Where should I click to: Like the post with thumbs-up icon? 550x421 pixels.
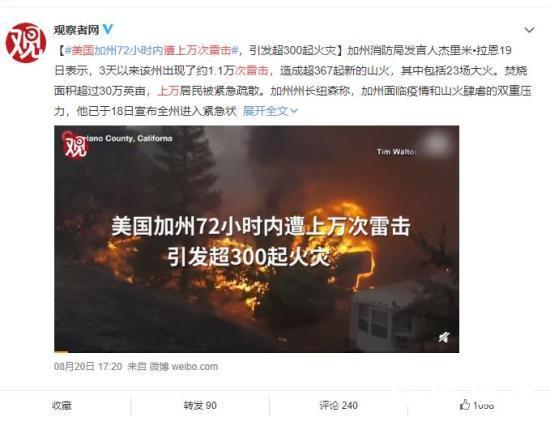click(x=465, y=405)
